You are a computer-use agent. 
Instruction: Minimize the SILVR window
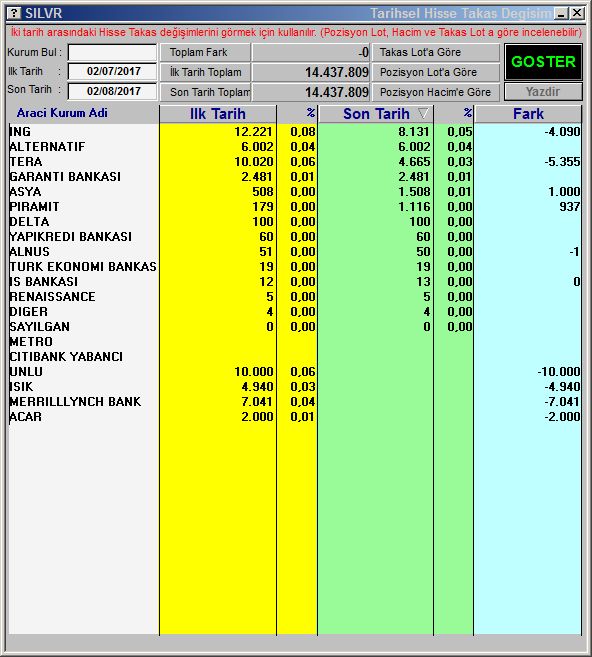click(562, 13)
